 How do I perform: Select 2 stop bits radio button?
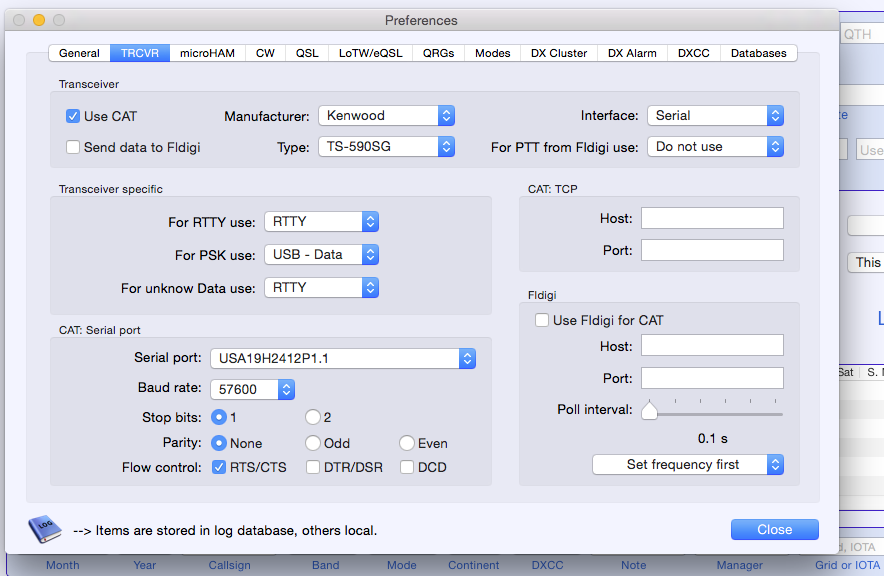[313, 417]
